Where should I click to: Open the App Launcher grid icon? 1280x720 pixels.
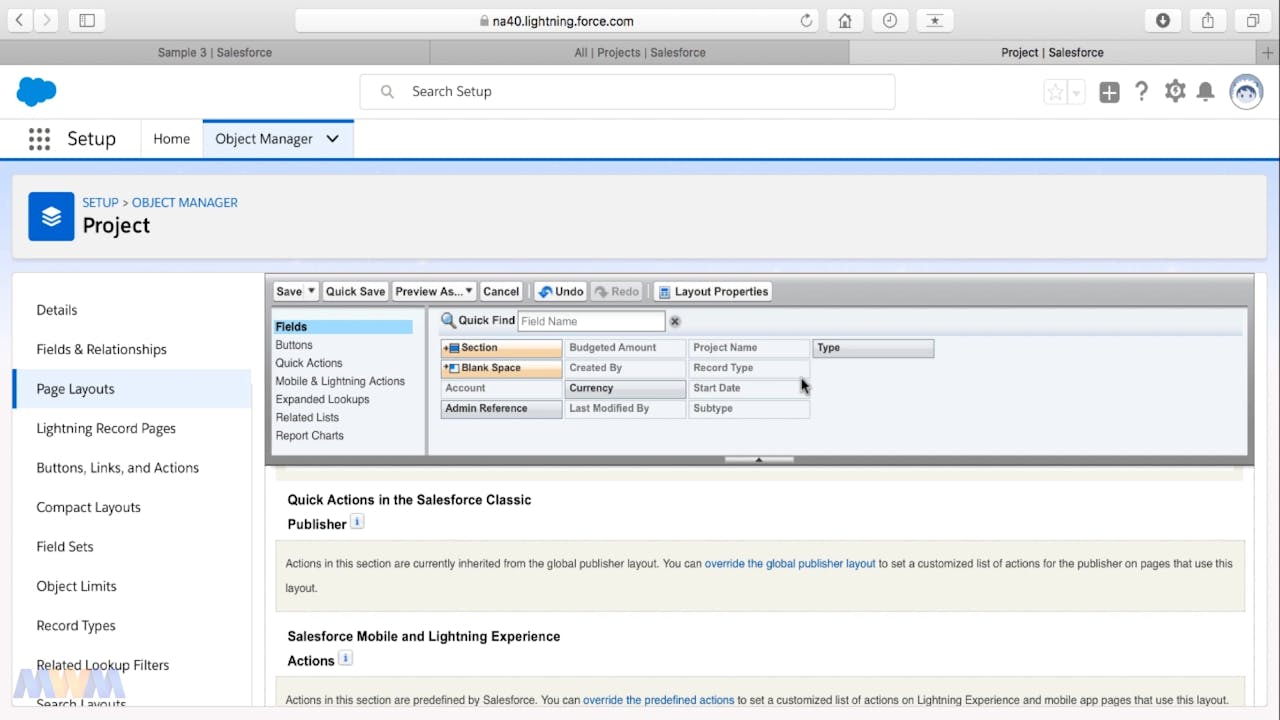point(39,139)
